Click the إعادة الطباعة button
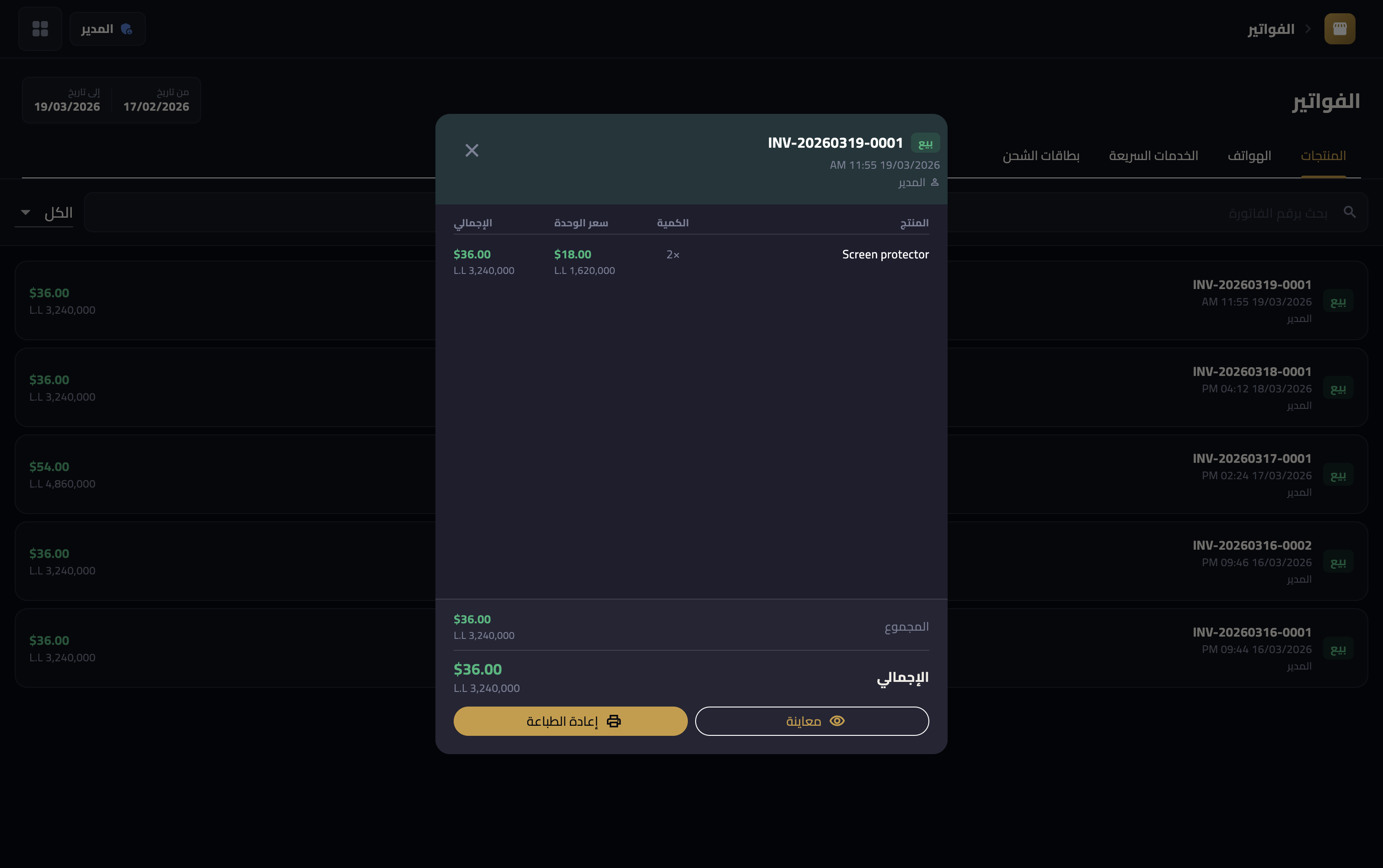This screenshot has width=1383, height=868. pyautogui.click(x=570, y=720)
